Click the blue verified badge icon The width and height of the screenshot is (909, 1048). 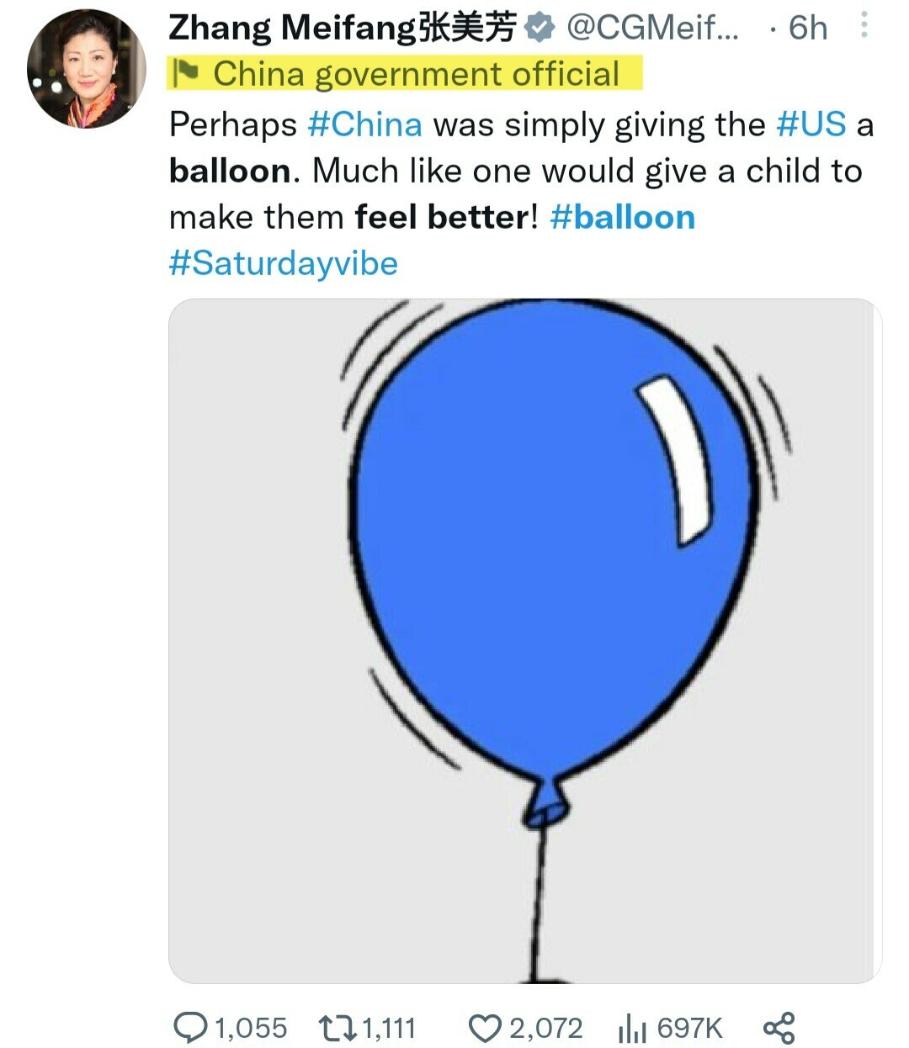pos(539,27)
